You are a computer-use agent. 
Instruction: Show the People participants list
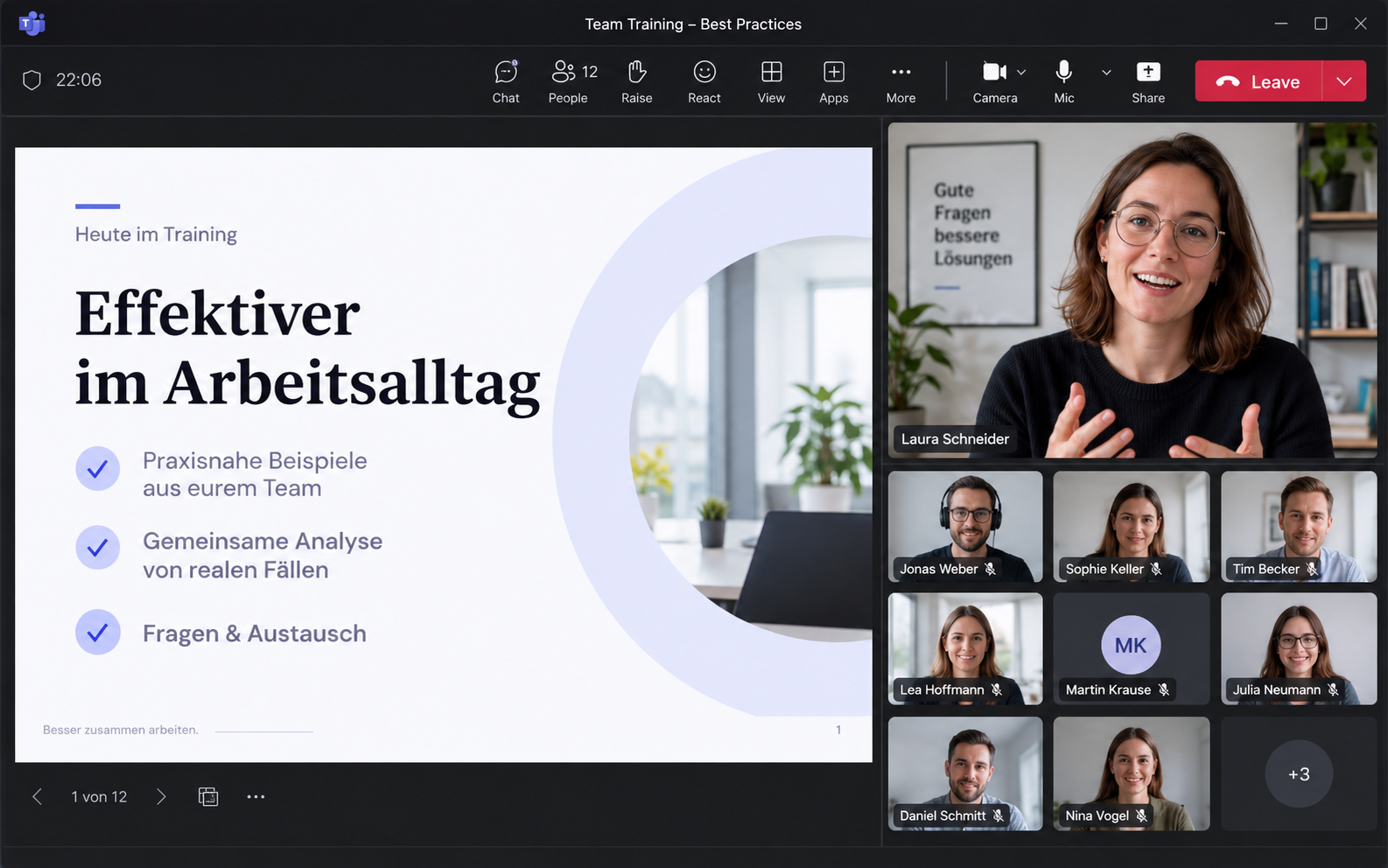click(572, 81)
